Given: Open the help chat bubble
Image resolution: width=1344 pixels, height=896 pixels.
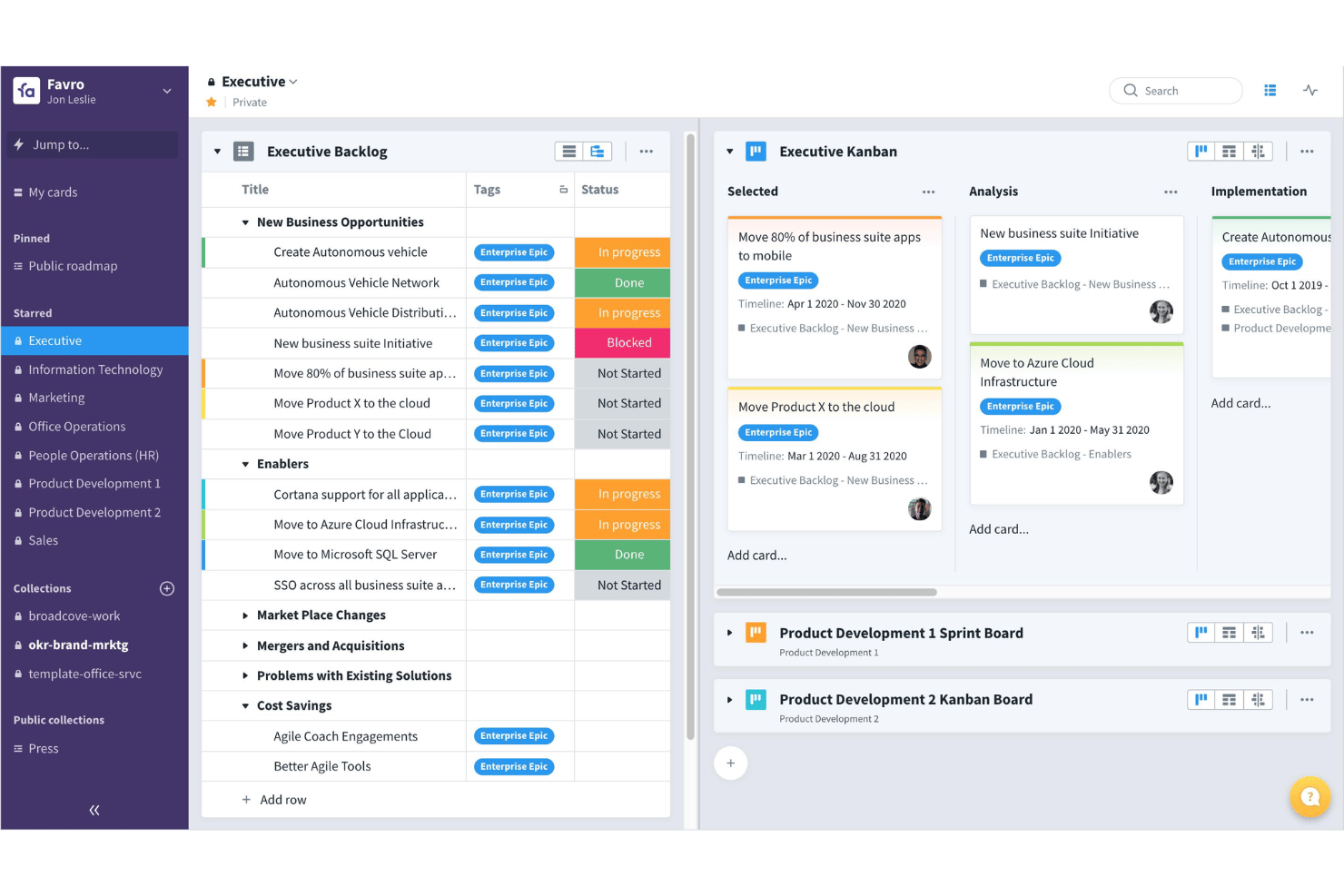Looking at the screenshot, I should [x=1309, y=797].
